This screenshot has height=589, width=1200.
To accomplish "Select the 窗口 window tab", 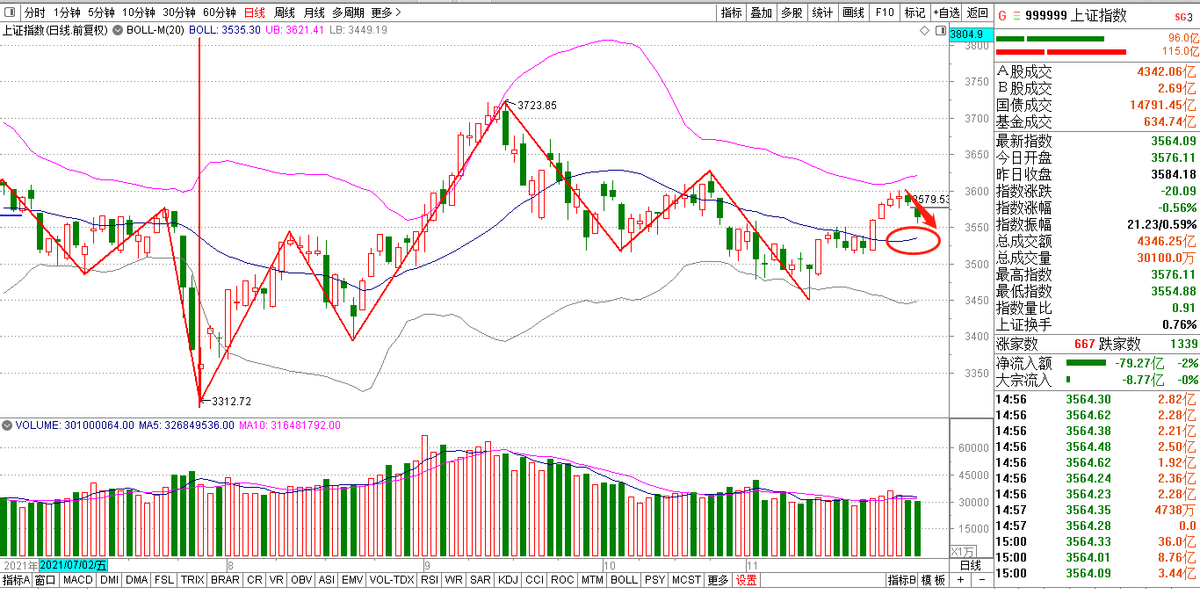I will point(46,580).
